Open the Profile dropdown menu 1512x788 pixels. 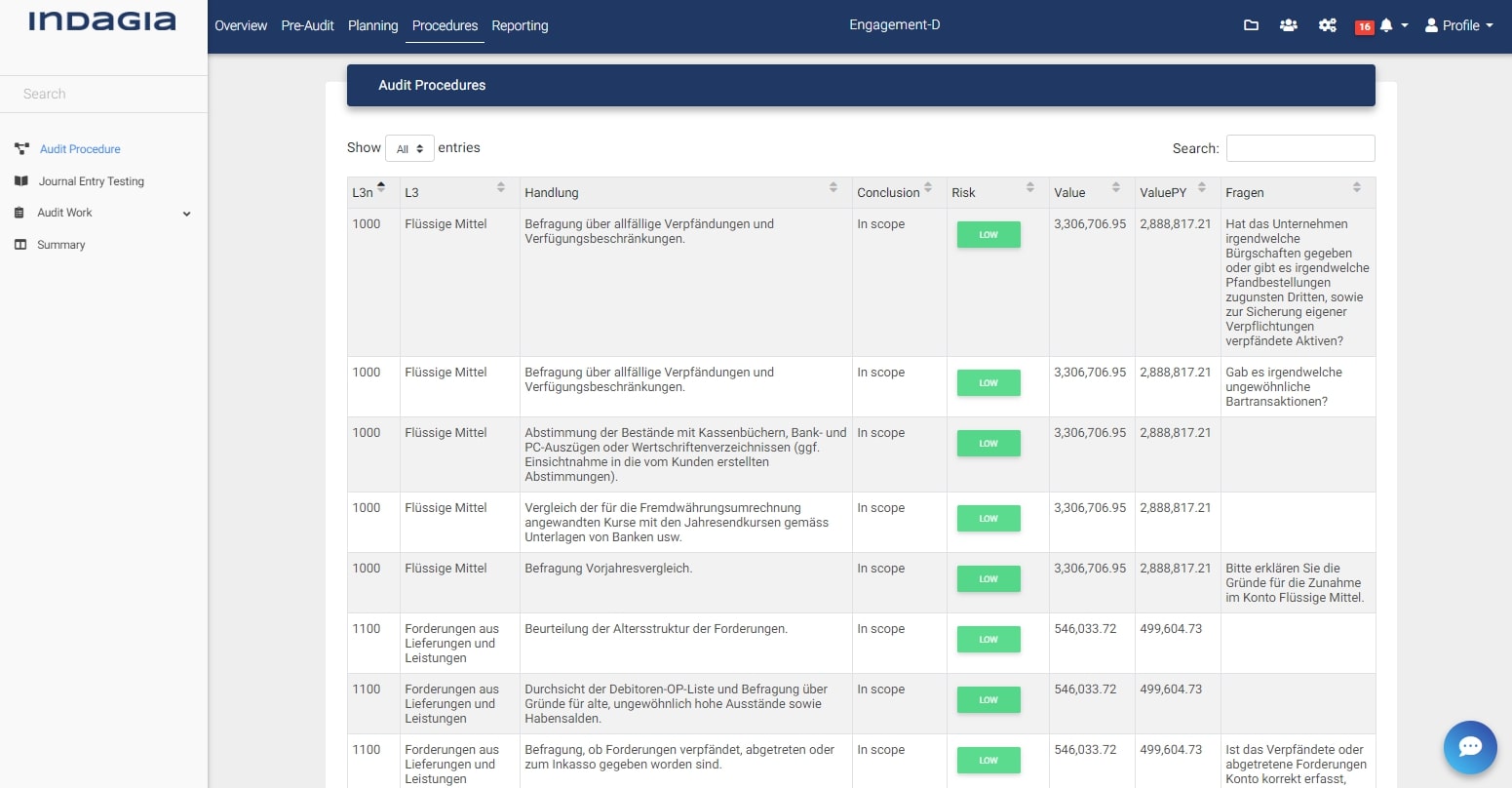pyautogui.click(x=1459, y=25)
